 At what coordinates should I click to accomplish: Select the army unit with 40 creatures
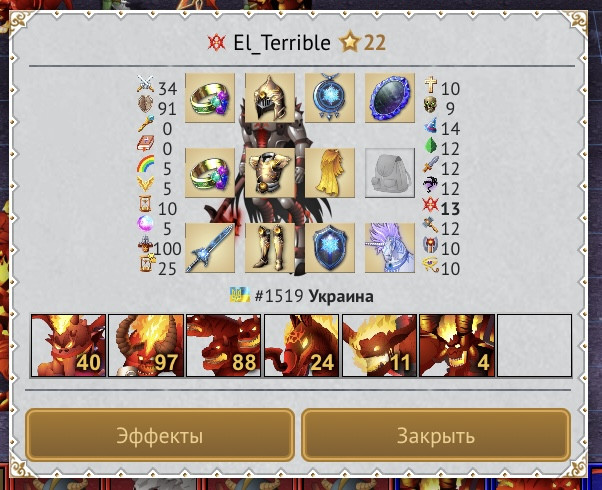point(68,345)
